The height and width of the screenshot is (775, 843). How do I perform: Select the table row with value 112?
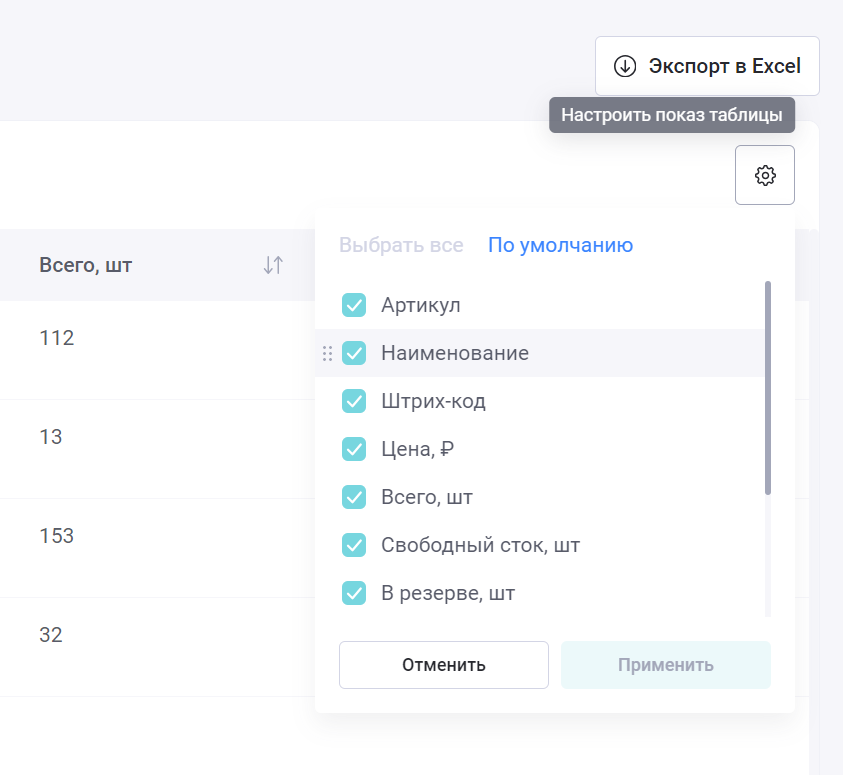tap(157, 350)
